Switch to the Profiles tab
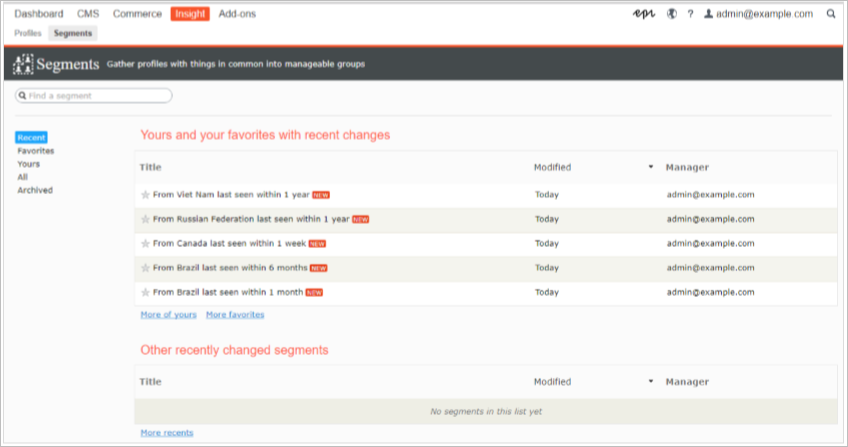The width and height of the screenshot is (848, 447). coord(28,33)
